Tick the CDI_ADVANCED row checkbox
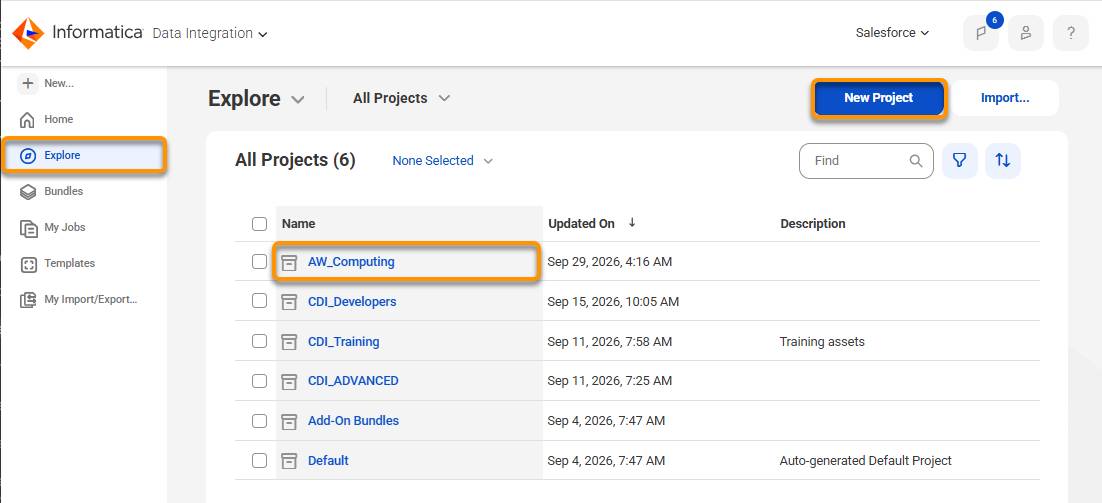1102x503 pixels. click(x=259, y=381)
